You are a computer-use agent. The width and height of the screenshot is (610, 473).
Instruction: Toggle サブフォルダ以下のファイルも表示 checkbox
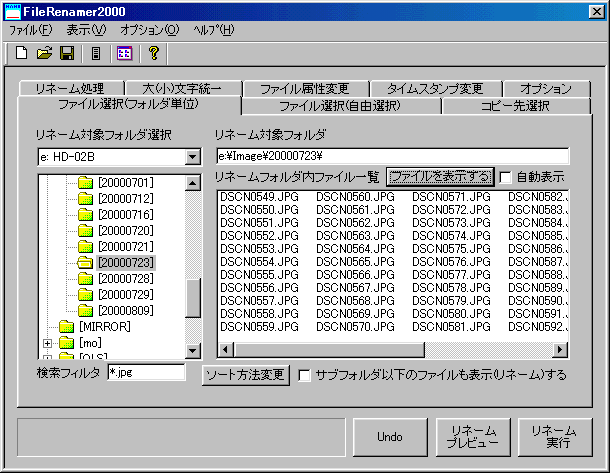(x=304, y=375)
